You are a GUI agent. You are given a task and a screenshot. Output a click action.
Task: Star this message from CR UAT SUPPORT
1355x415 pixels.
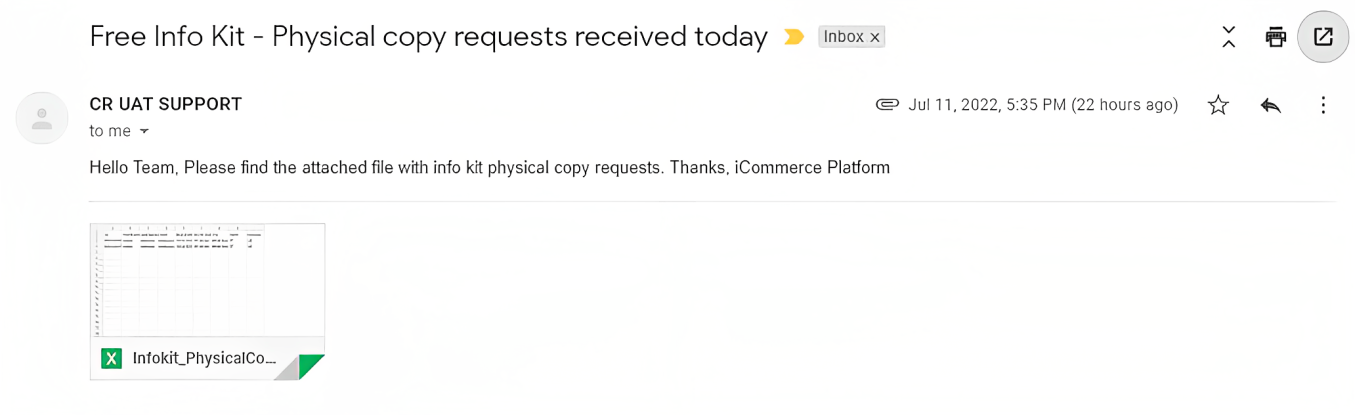[1218, 105]
